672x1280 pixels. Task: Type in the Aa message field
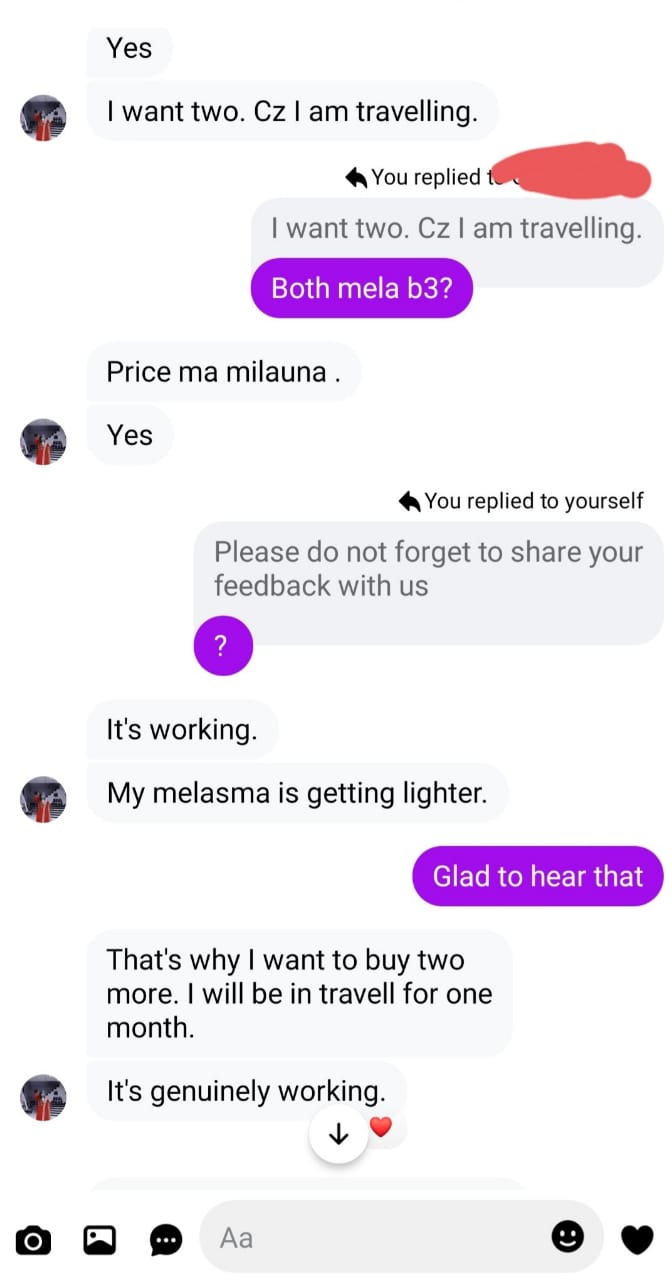[x=380, y=1238]
